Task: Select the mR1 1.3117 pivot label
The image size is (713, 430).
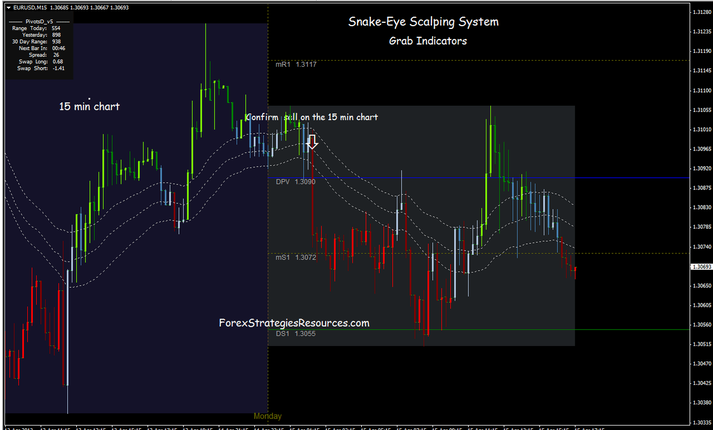Action: coord(296,65)
